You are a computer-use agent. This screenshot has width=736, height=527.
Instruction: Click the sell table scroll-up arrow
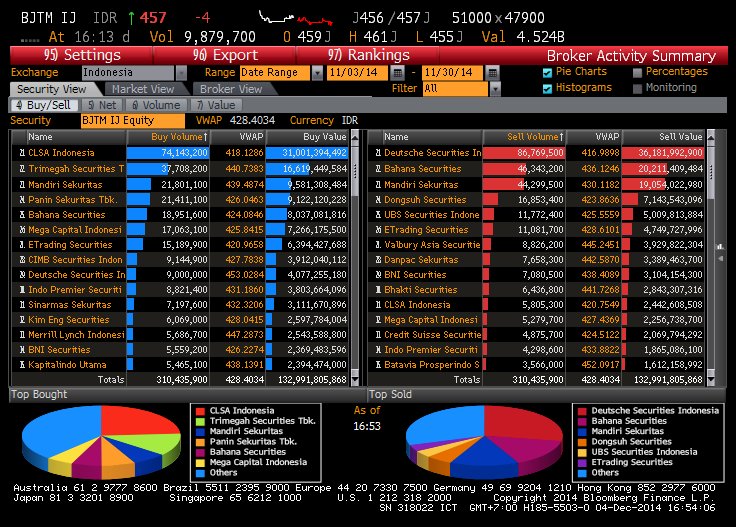click(x=710, y=136)
